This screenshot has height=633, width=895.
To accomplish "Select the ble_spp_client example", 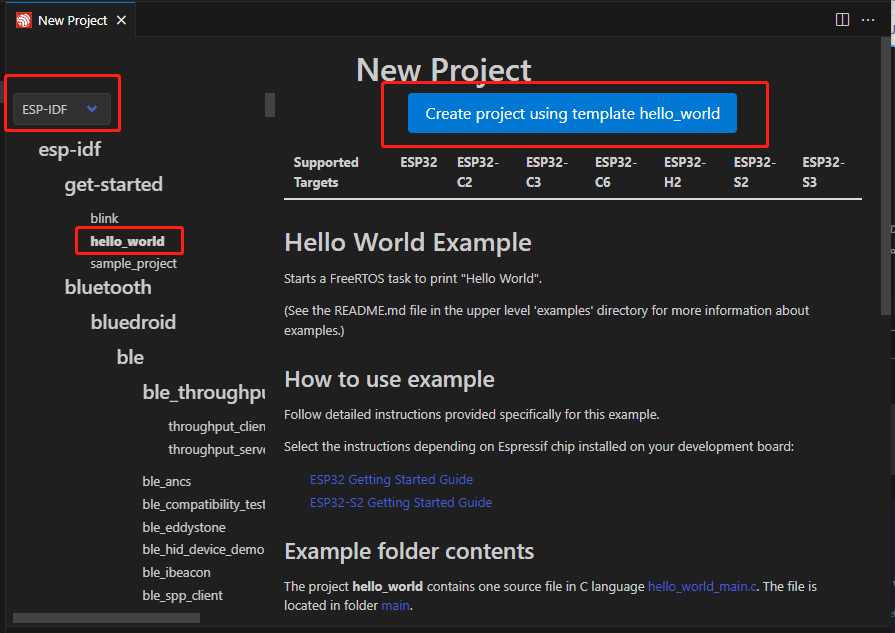I will (182, 595).
